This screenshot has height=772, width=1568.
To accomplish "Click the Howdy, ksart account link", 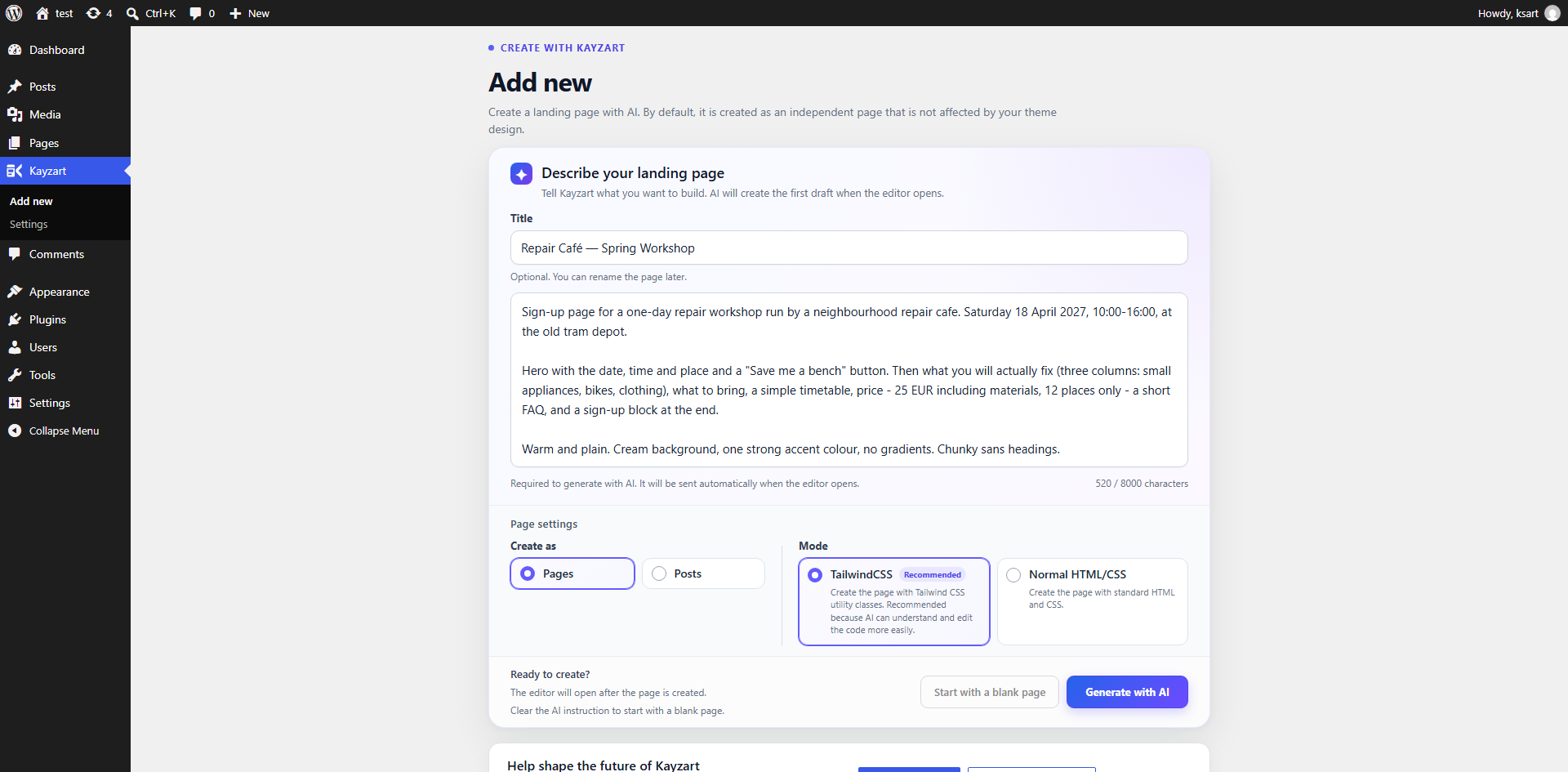I will click(1519, 13).
